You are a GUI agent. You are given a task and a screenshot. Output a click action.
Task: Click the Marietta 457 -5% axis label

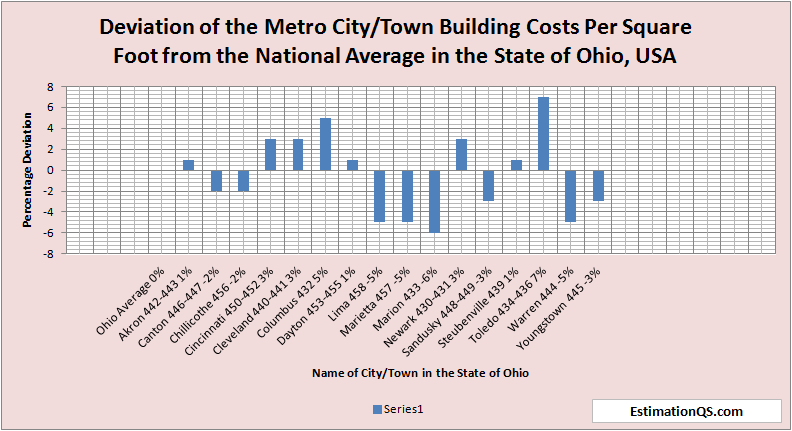coord(375,302)
